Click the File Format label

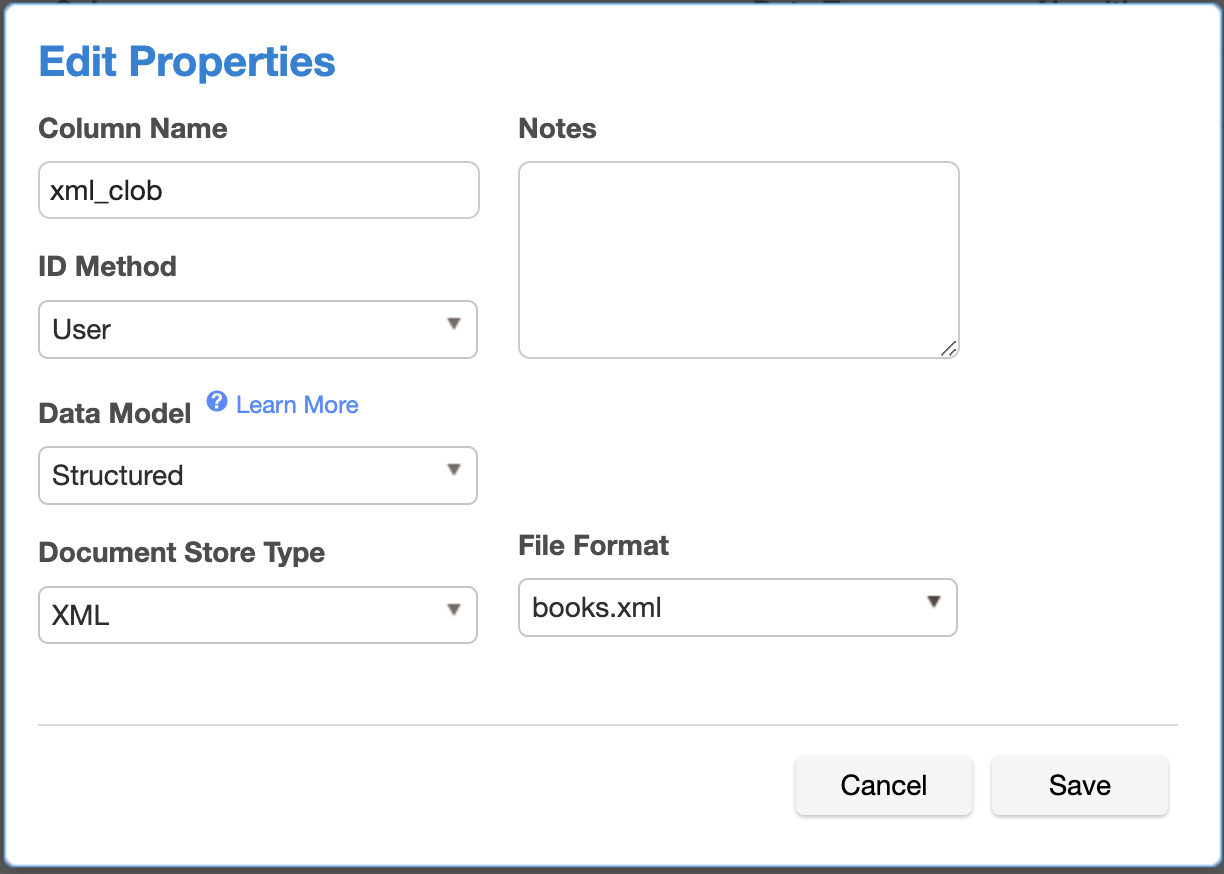593,546
